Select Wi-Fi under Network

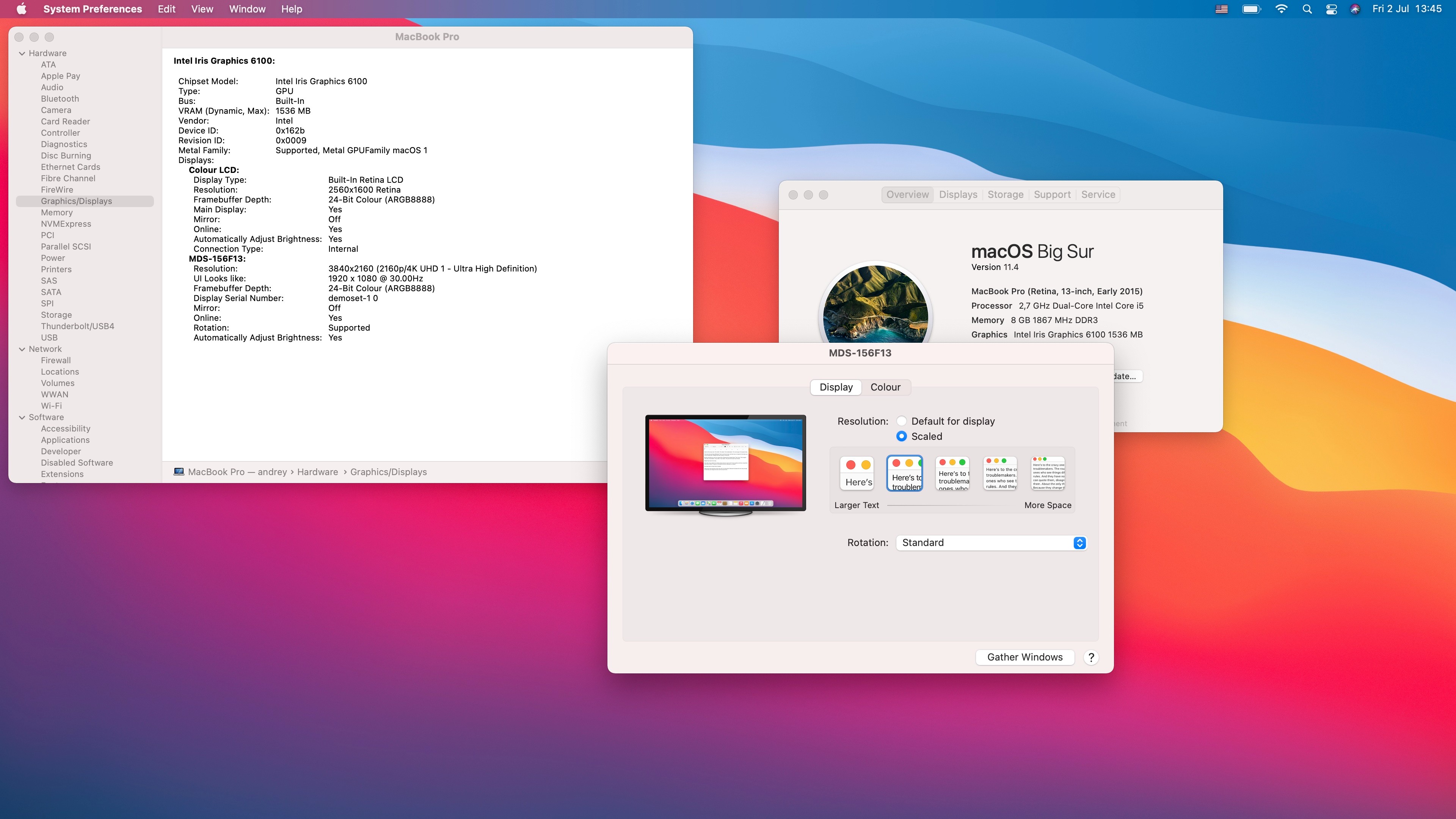tap(52, 406)
